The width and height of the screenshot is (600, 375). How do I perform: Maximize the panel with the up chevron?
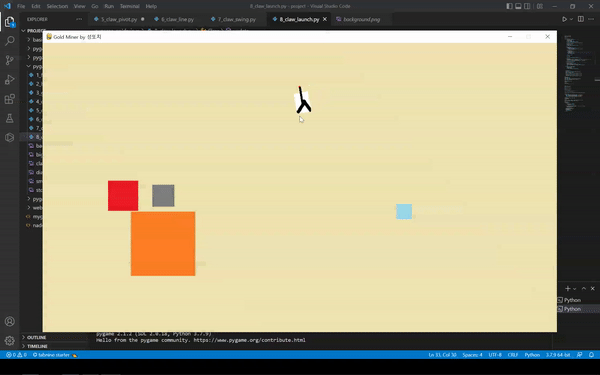click(x=584, y=289)
